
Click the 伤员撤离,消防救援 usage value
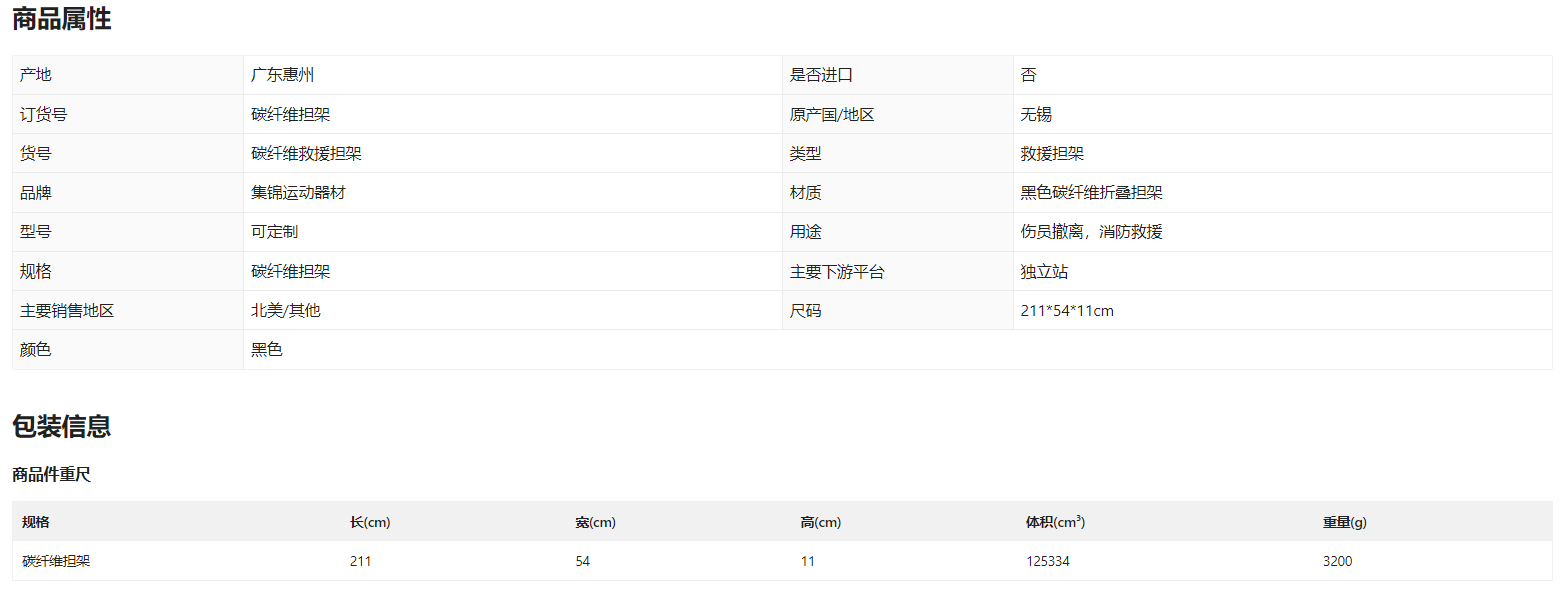1091,232
